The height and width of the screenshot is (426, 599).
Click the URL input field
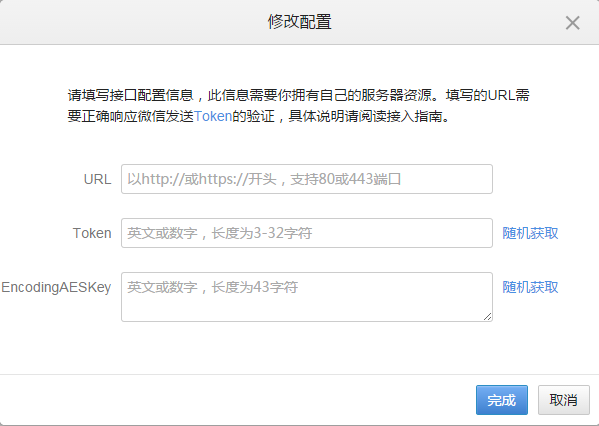pos(307,179)
